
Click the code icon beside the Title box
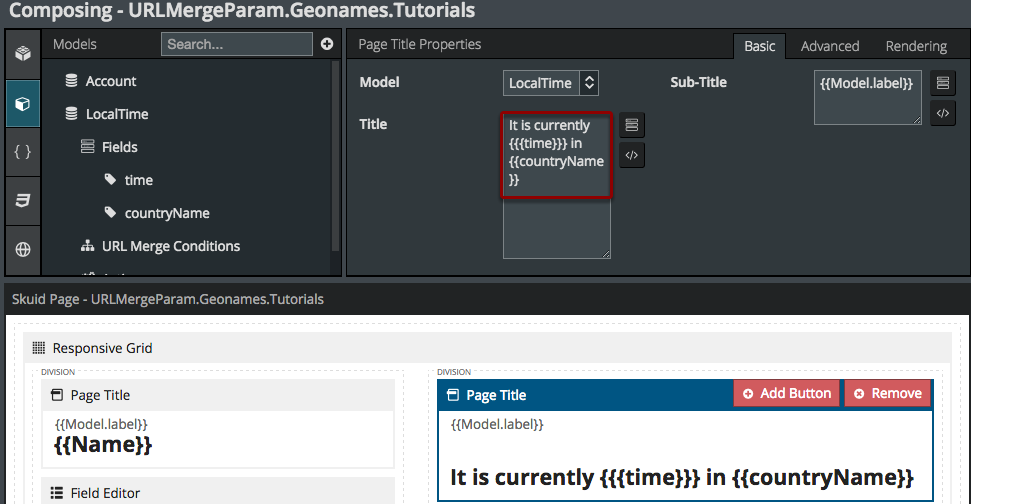[632, 155]
